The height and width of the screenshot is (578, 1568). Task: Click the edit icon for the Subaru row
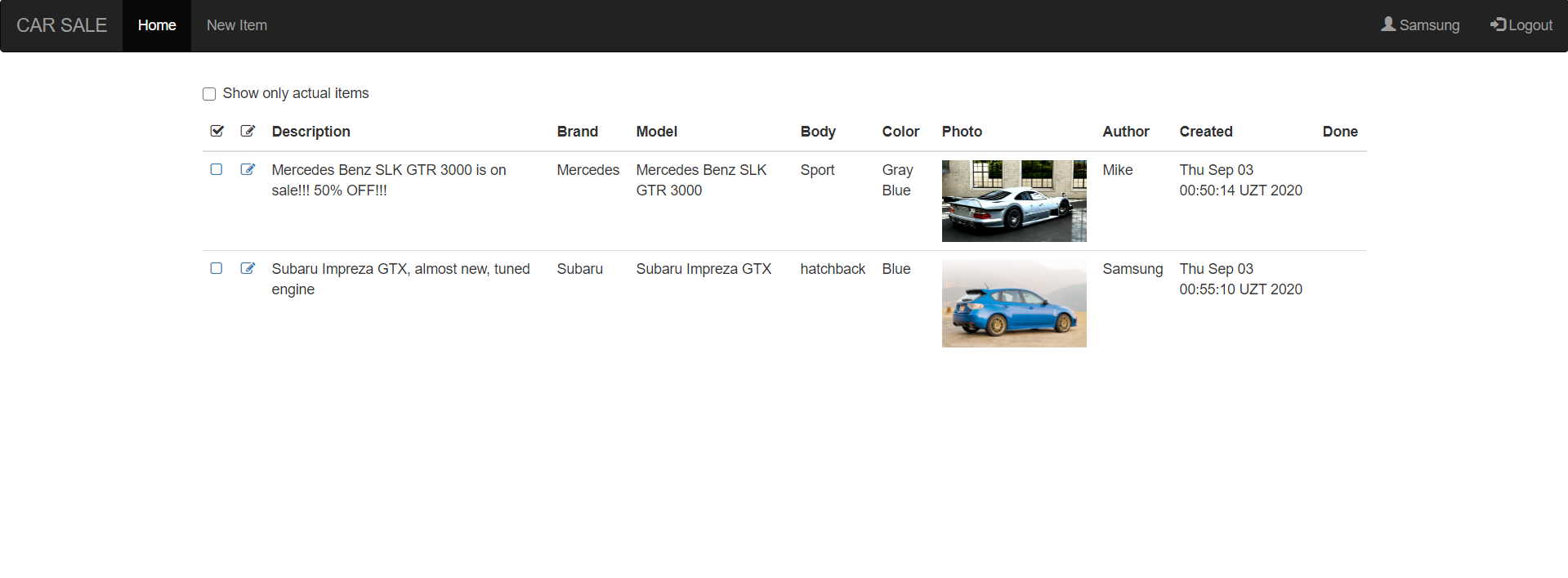pos(248,268)
